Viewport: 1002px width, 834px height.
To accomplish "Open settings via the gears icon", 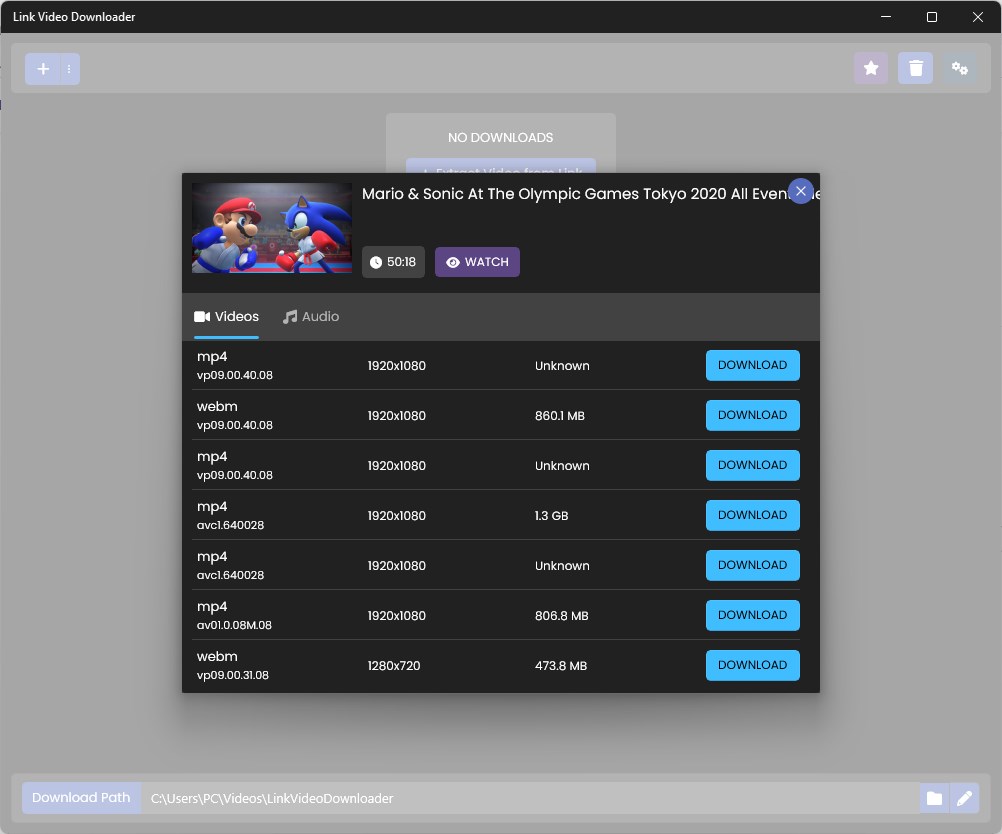I will click(x=960, y=68).
